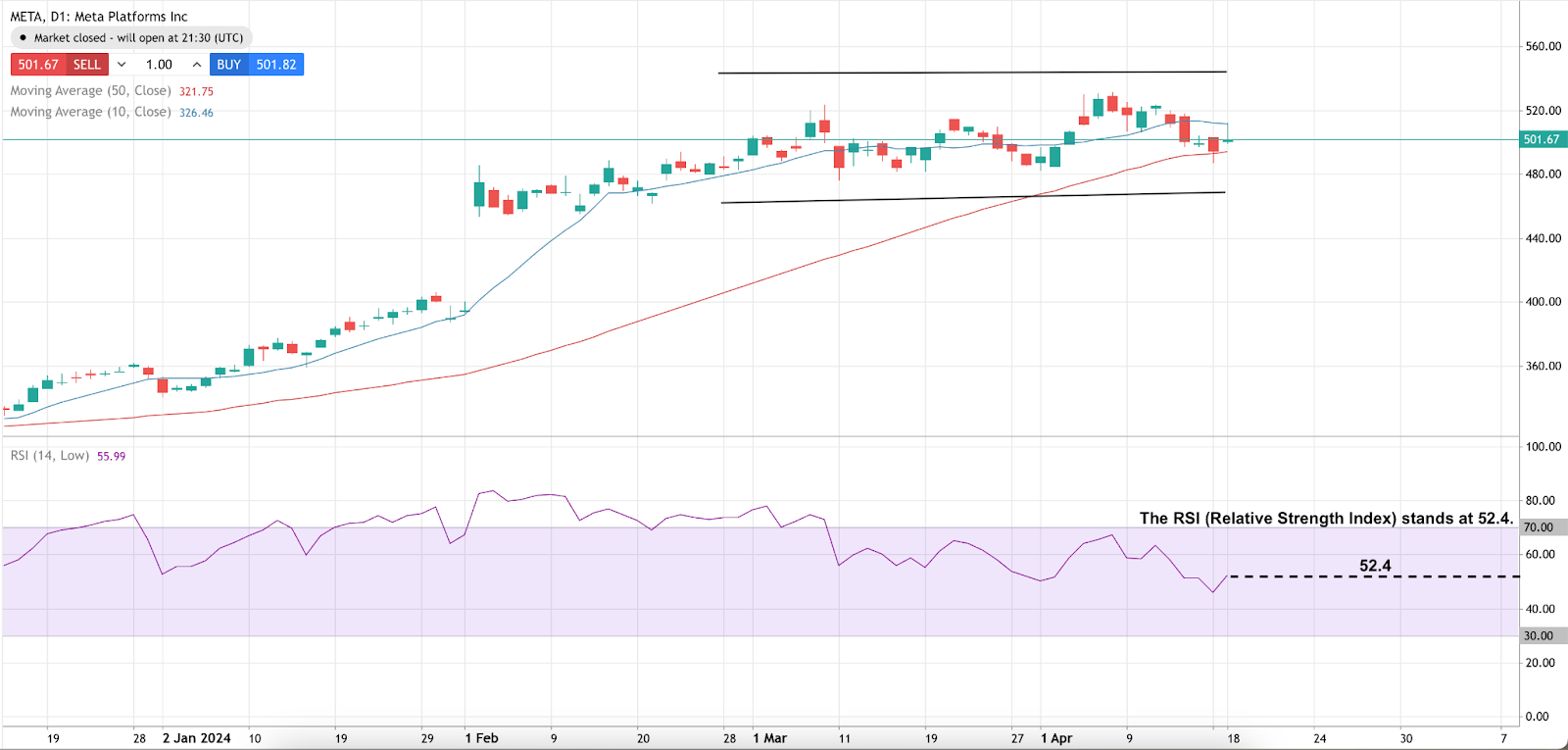Click the META, D1 symbol title
This screenshot has width=1568, height=750.
(x=98, y=17)
